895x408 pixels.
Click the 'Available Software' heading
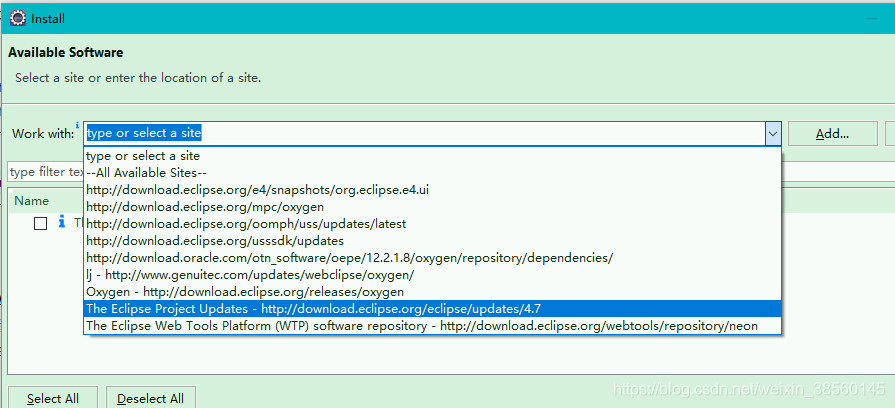(x=66, y=52)
